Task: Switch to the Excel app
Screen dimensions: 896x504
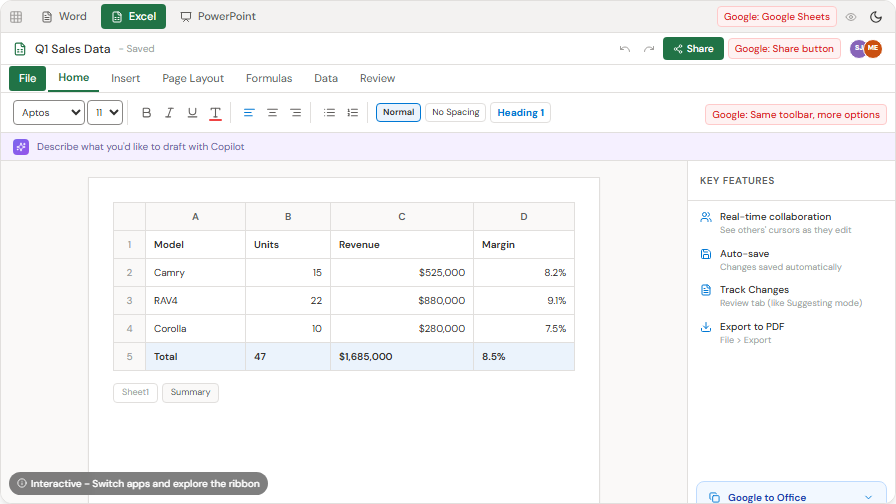Action: coord(134,17)
